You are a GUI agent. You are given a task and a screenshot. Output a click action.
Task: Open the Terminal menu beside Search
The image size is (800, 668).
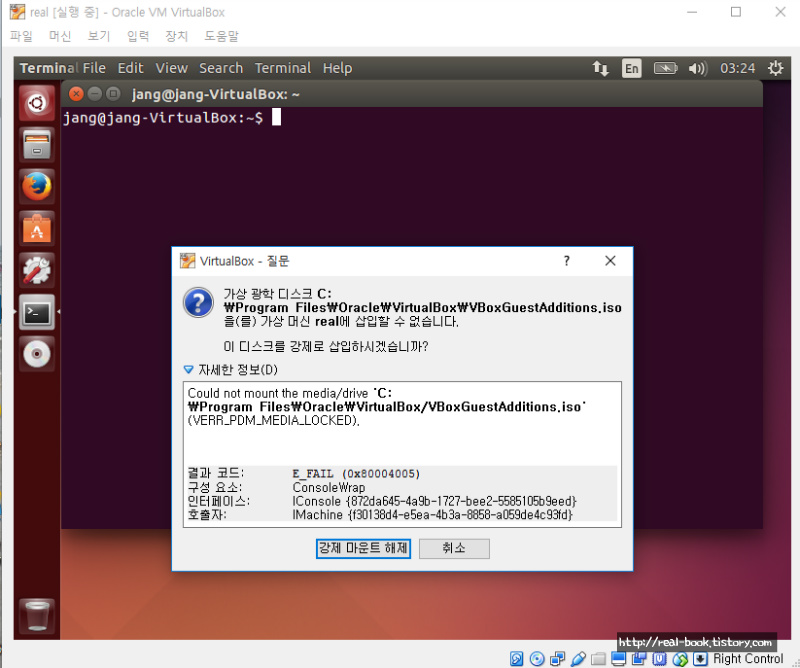[x=283, y=68]
